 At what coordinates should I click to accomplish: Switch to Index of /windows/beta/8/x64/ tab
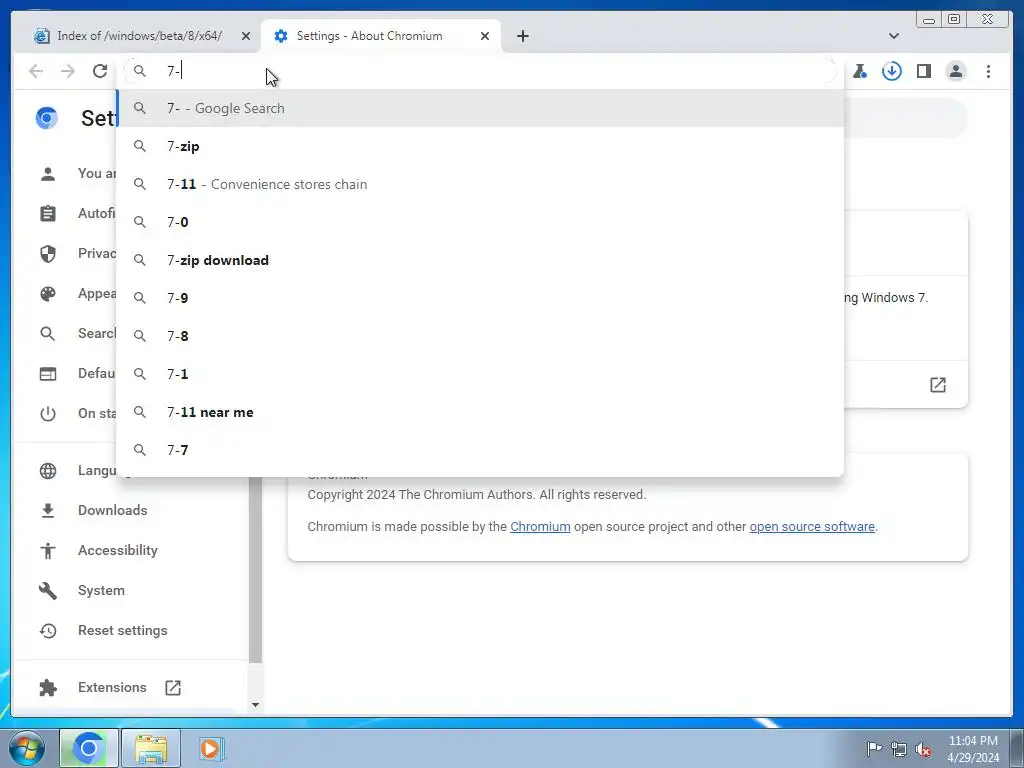pyautogui.click(x=139, y=36)
